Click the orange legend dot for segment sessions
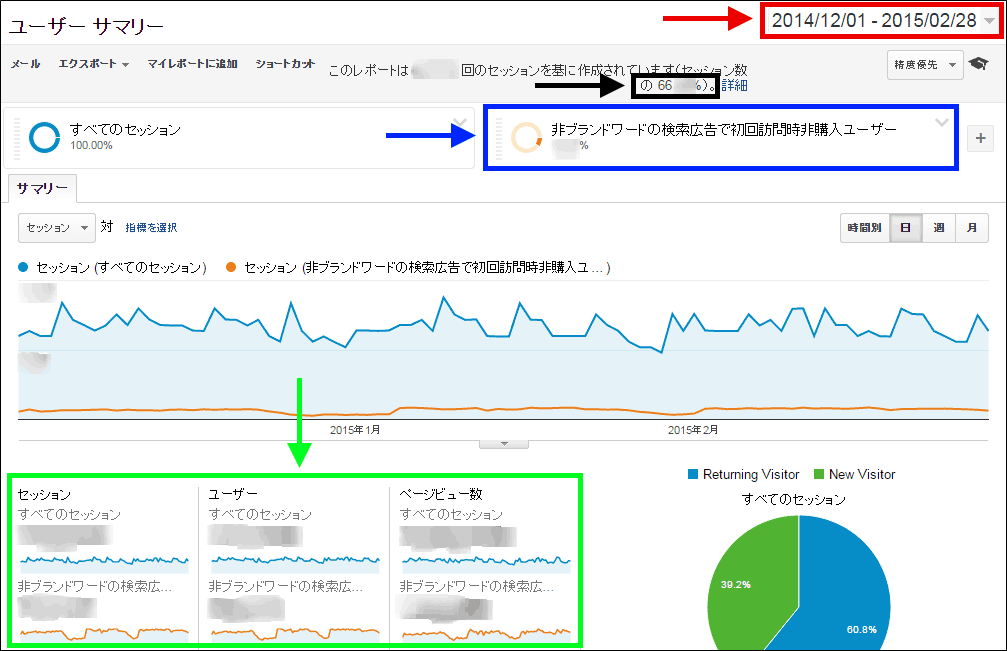The image size is (1007, 651). (231, 268)
